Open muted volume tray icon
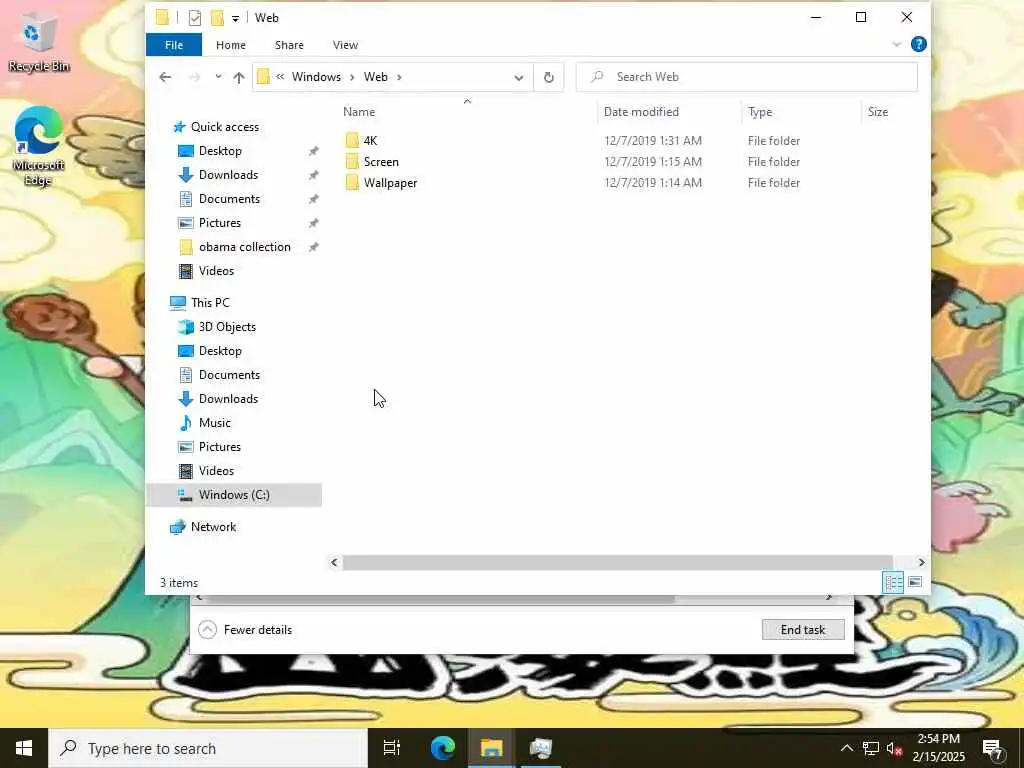The width and height of the screenshot is (1024, 768). 894,748
